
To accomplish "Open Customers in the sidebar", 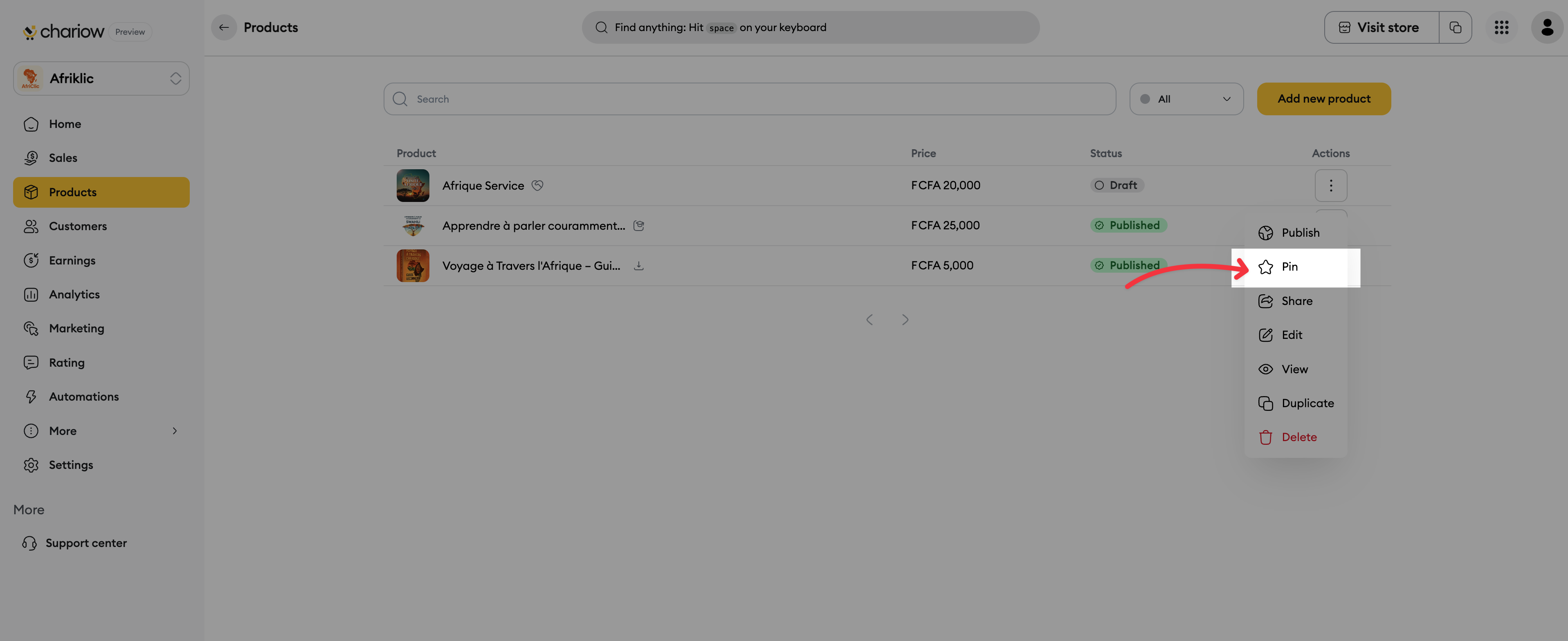I will click(101, 226).
